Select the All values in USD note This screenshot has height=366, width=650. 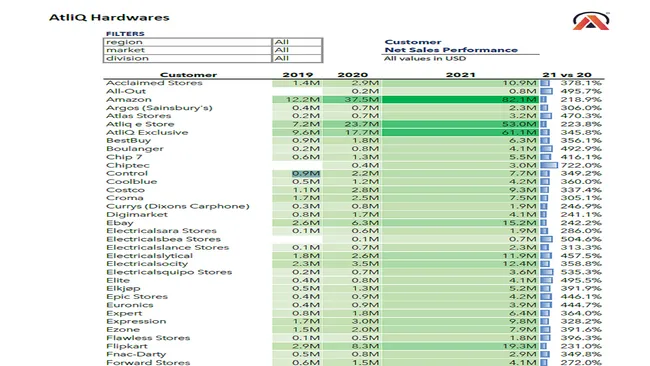click(x=425, y=58)
